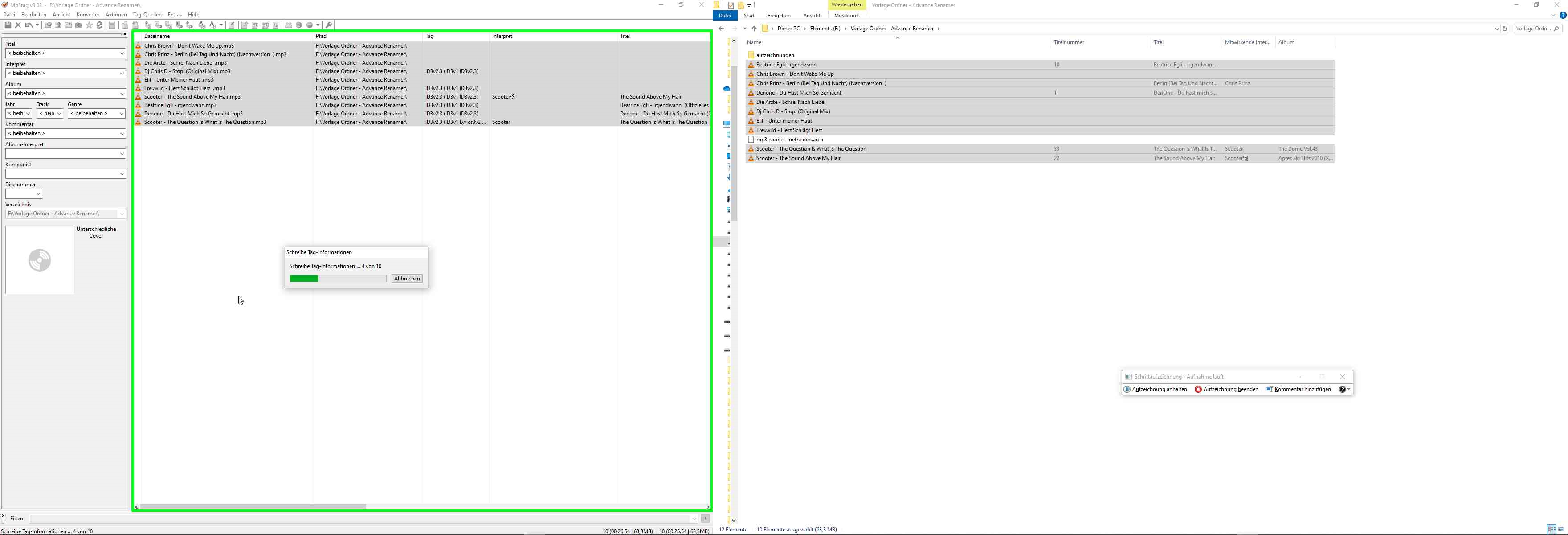Click the Abbrechen button in progress dialog
The image size is (1568, 535).
[407, 279]
